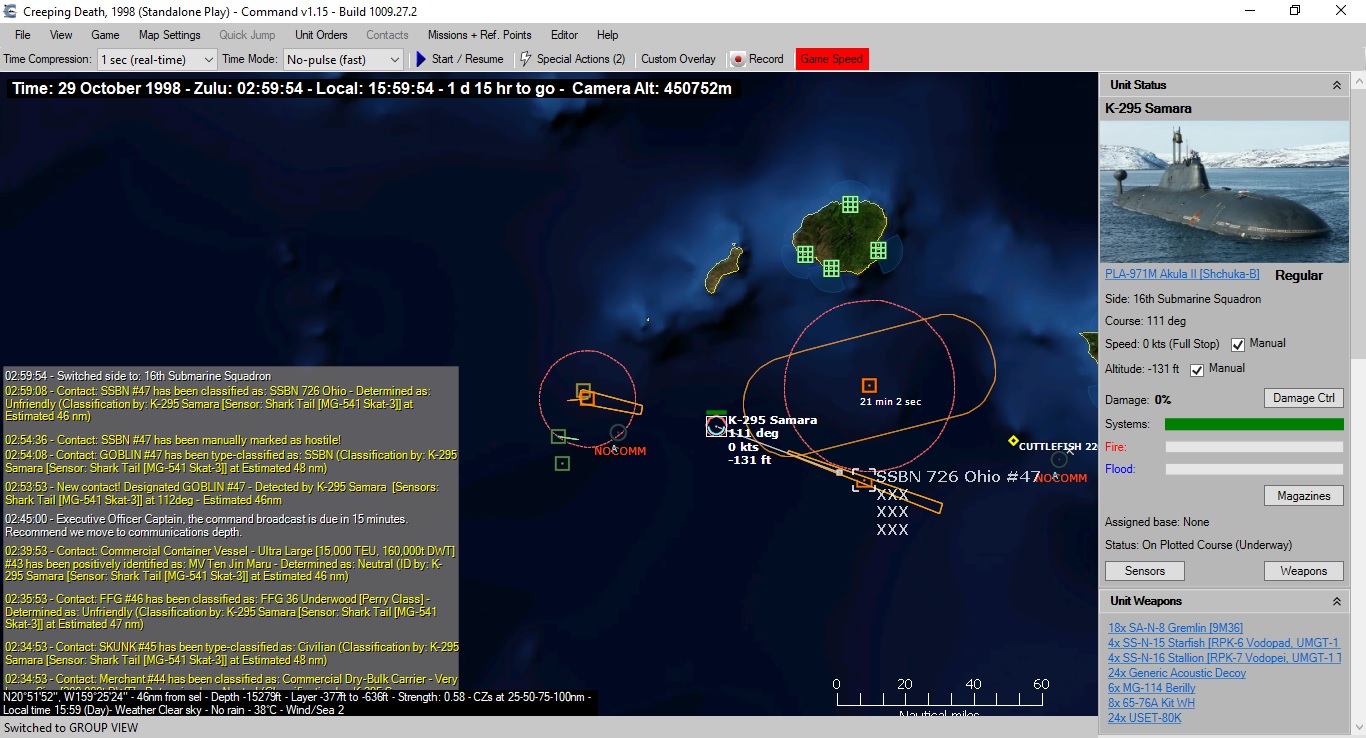Open the Missions + Ref. Points menu

click(x=480, y=35)
